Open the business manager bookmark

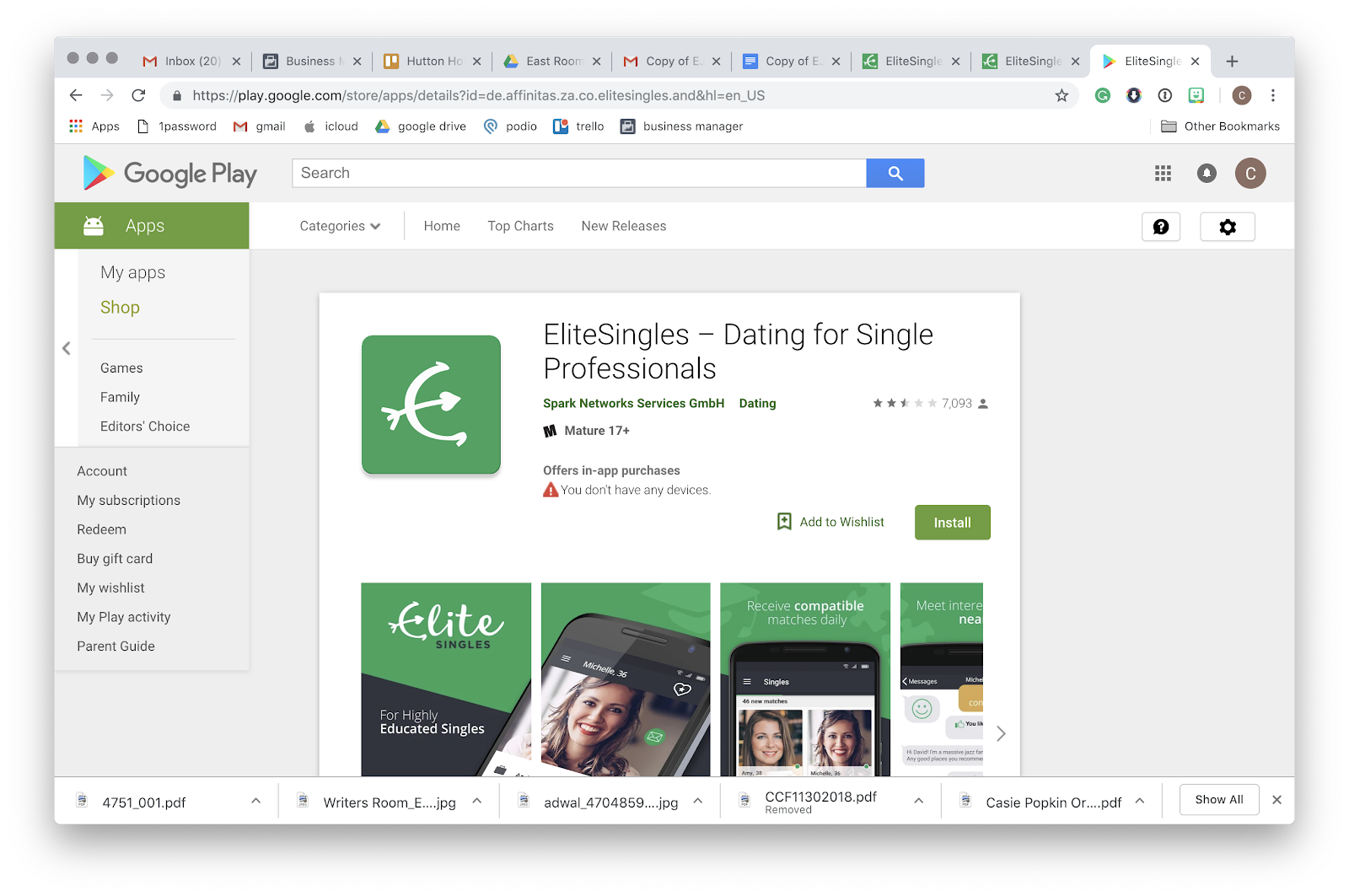coord(682,126)
